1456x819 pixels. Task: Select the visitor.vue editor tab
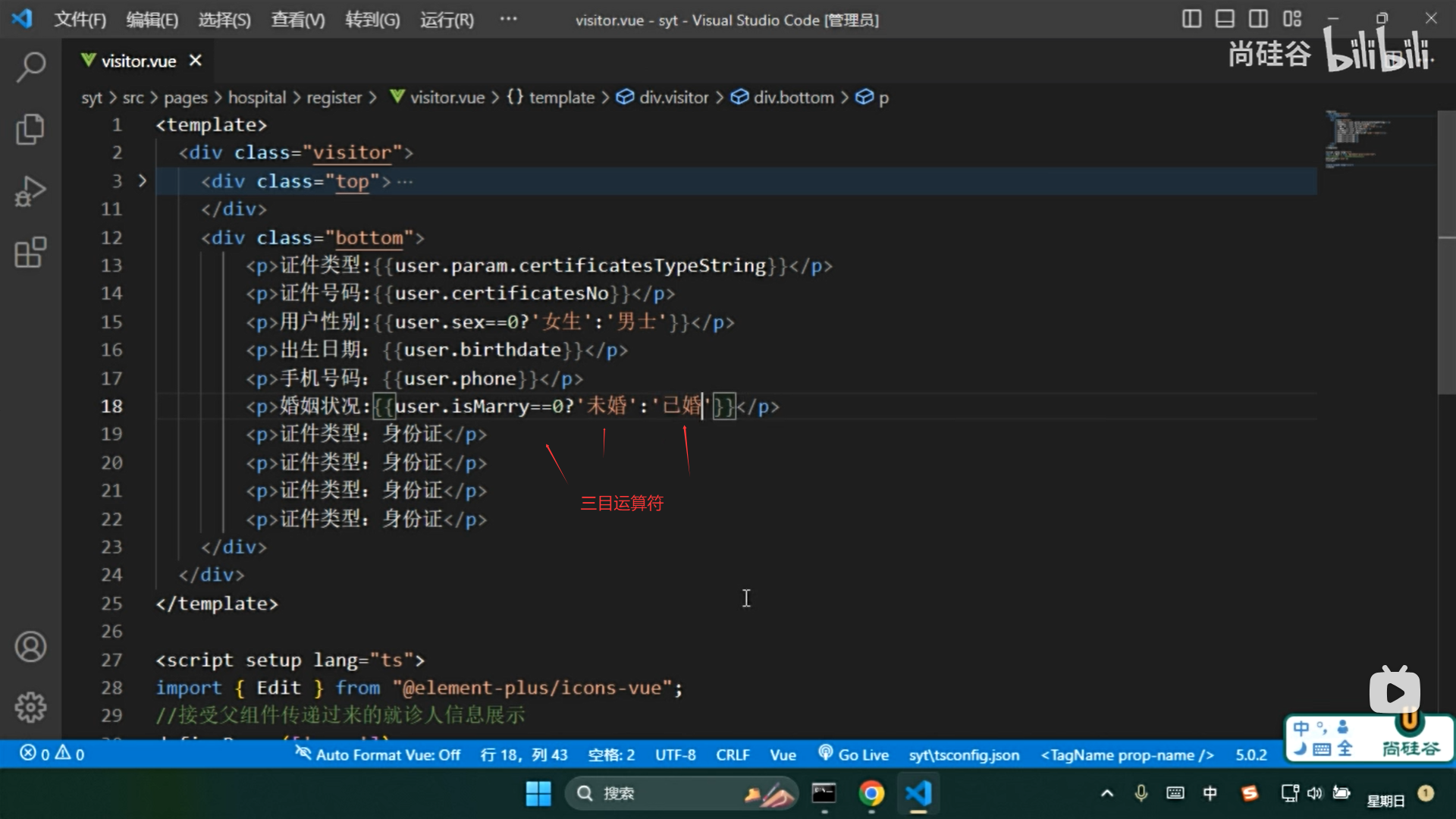pos(138,61)
